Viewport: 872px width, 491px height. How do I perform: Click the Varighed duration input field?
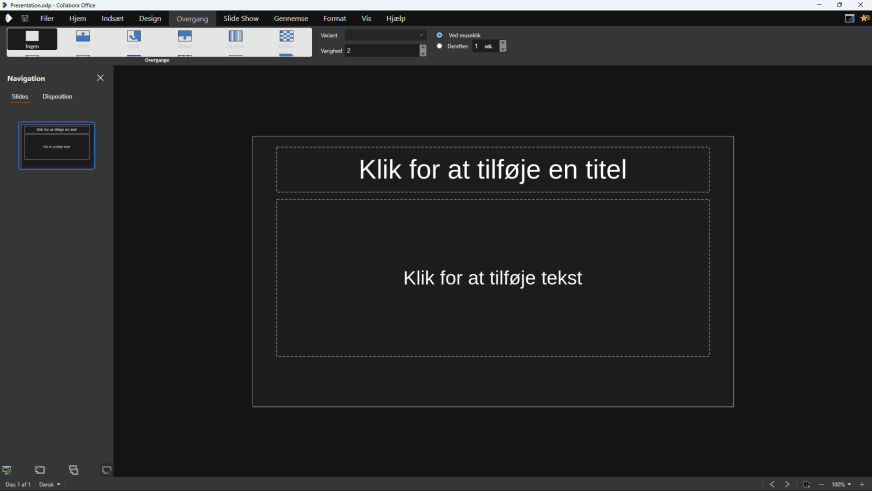click(381, 50)
